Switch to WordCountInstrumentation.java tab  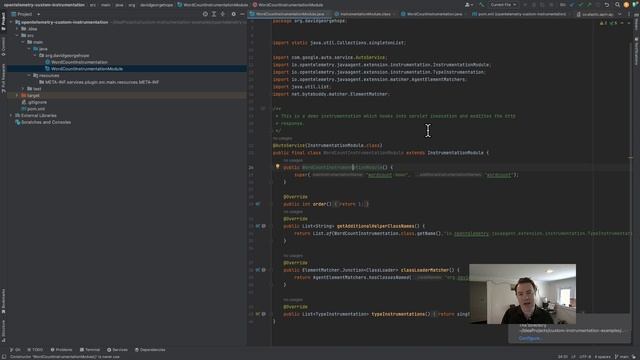(434, 14)
